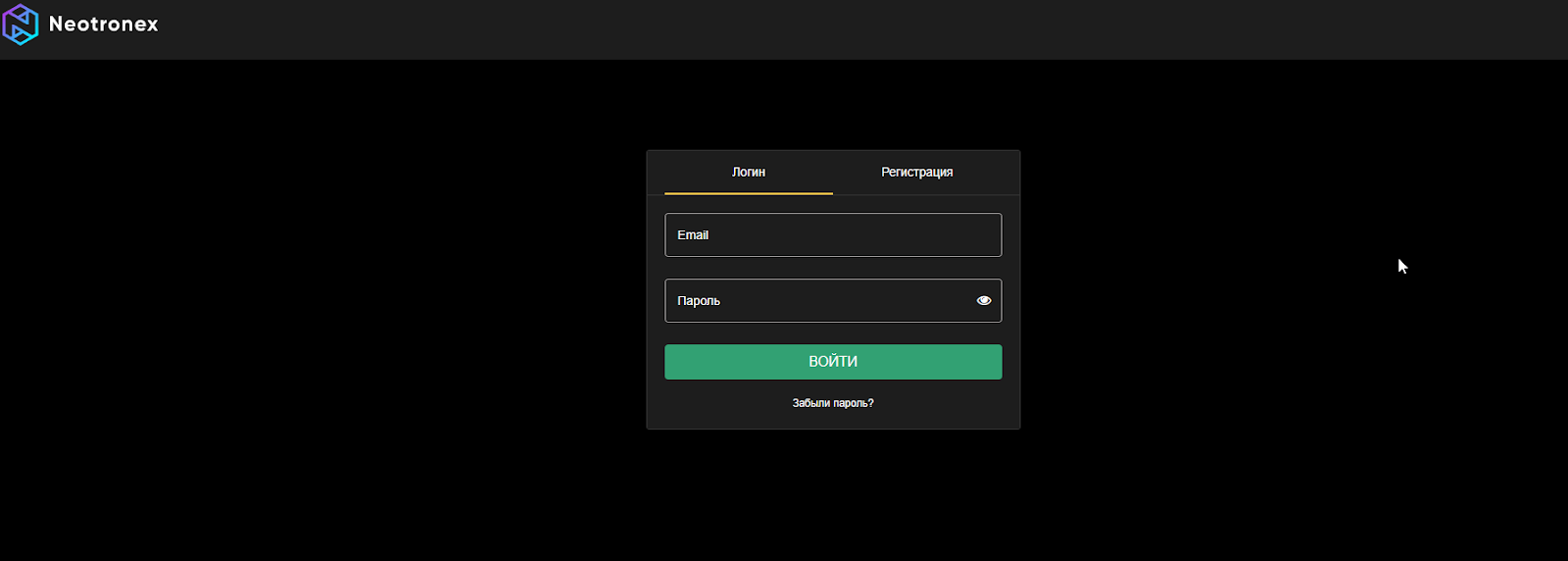Submit login with ВОЙТИ

833,362
